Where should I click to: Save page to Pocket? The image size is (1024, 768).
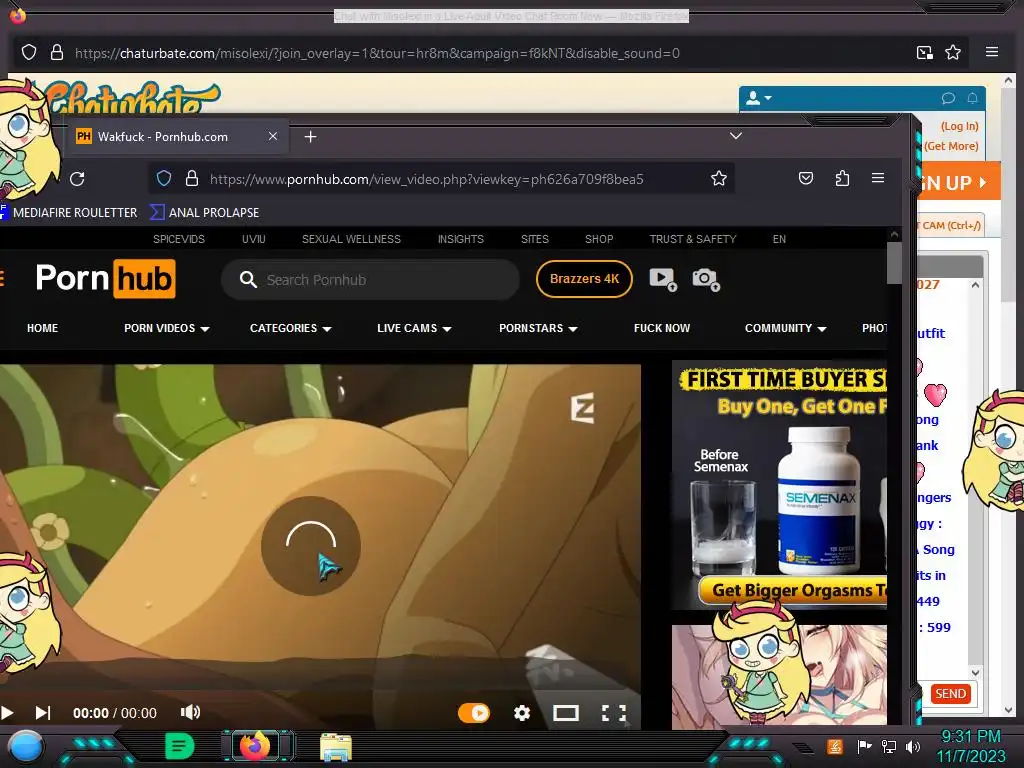point(806,178)
